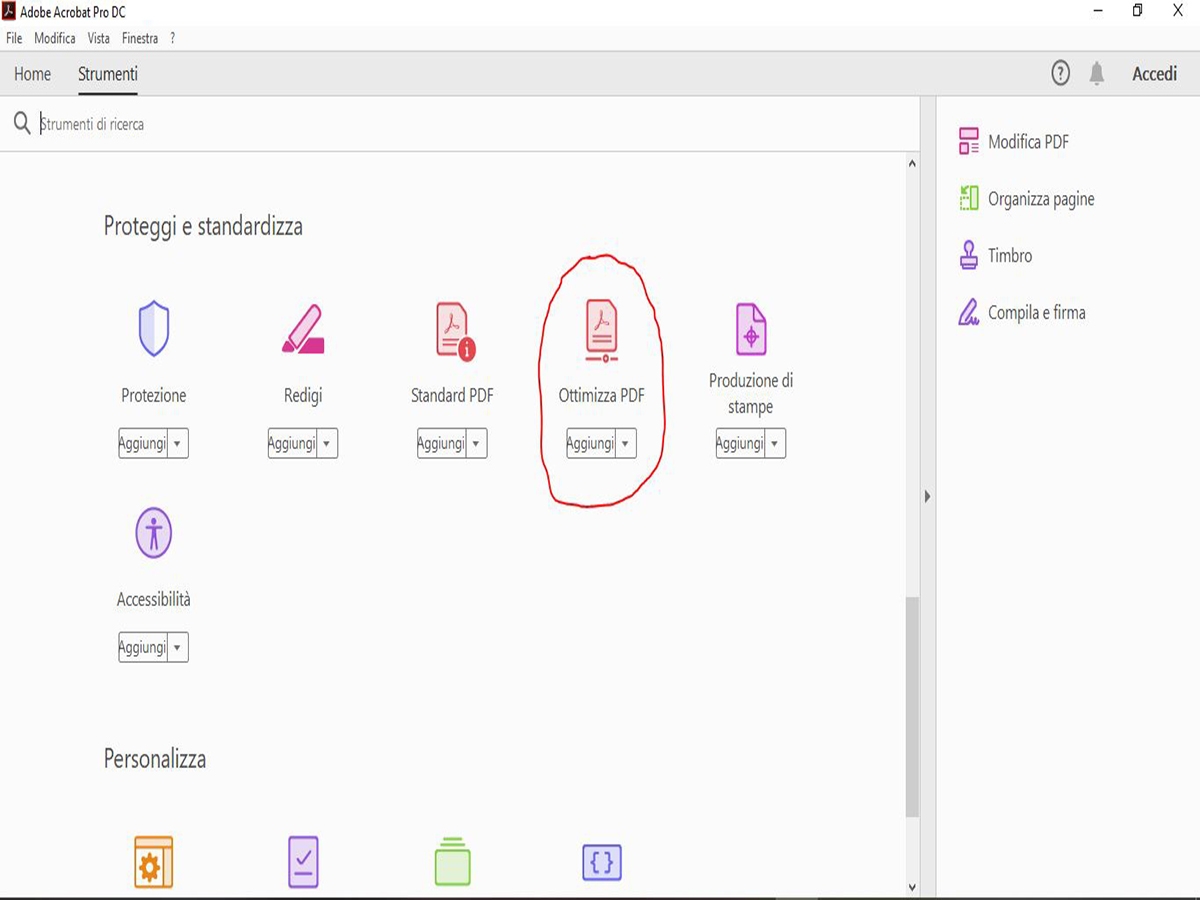Viewport: 1200px width, 900px height.
Task: Click the Organizza pagine icon in right pane
Action: tap(968, 198)
